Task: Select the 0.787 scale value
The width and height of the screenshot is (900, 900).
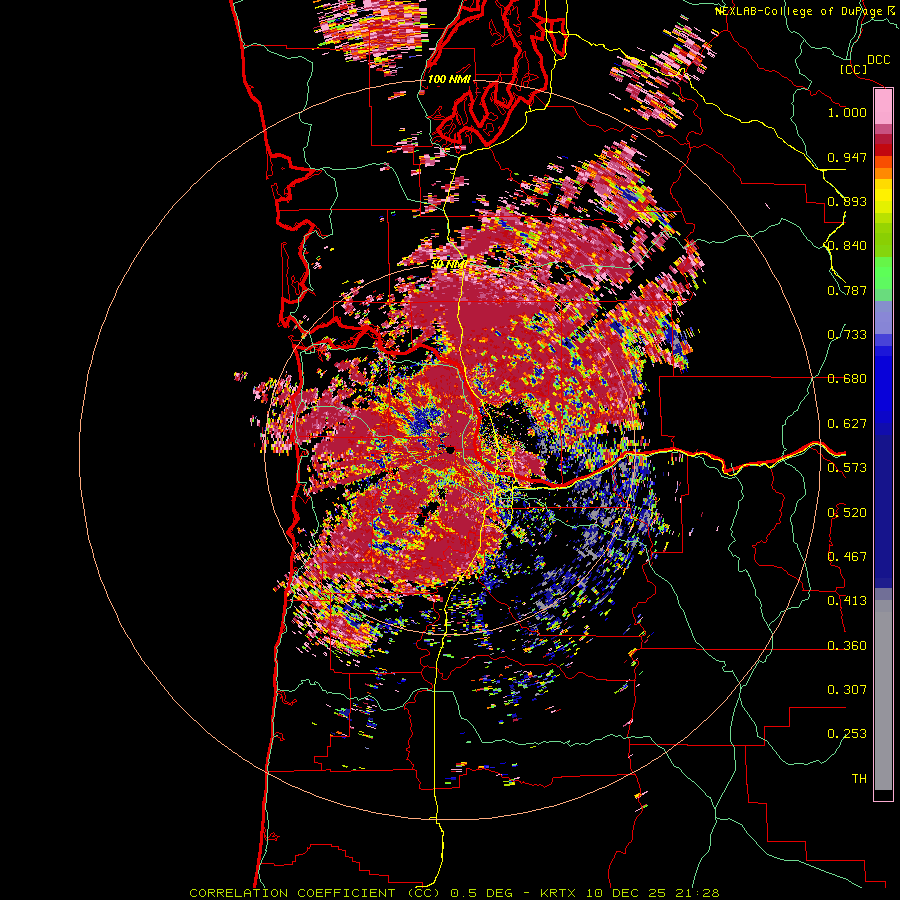Action: (x=847, y=290)
